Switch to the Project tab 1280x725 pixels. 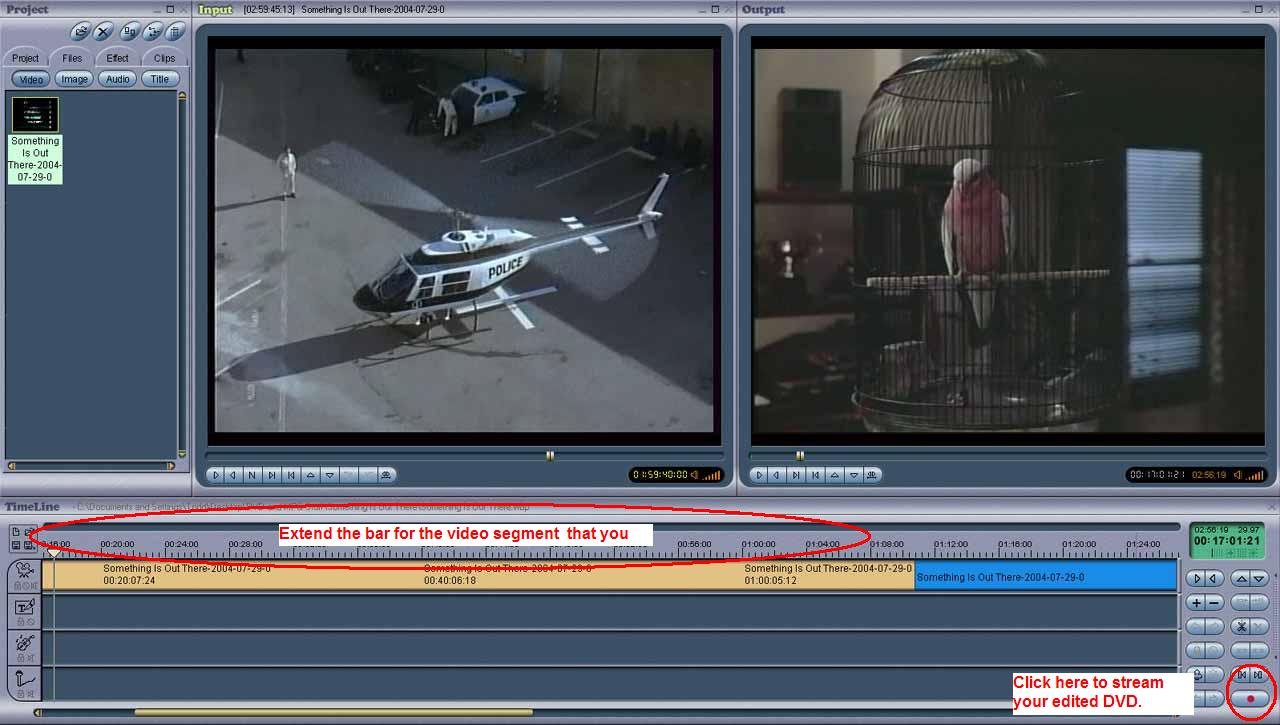26,58
